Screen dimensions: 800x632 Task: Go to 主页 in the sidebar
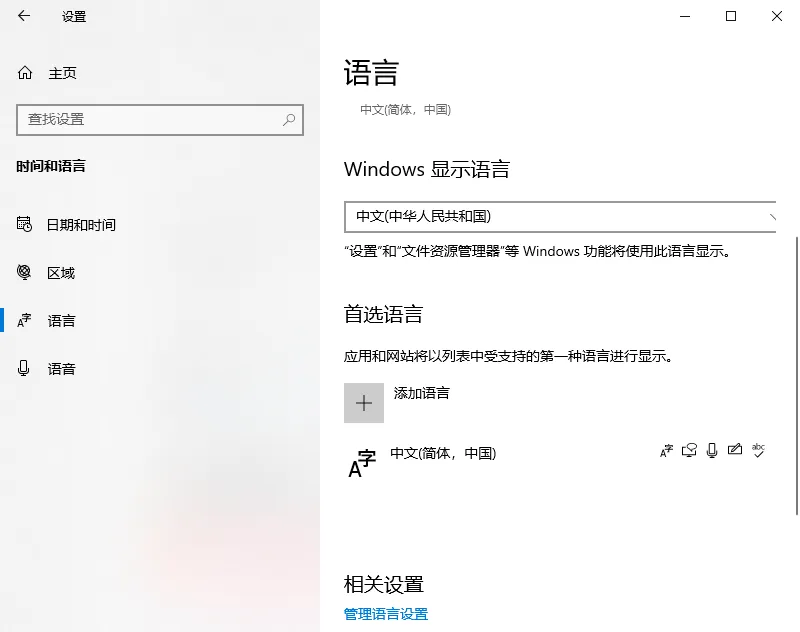62,73
